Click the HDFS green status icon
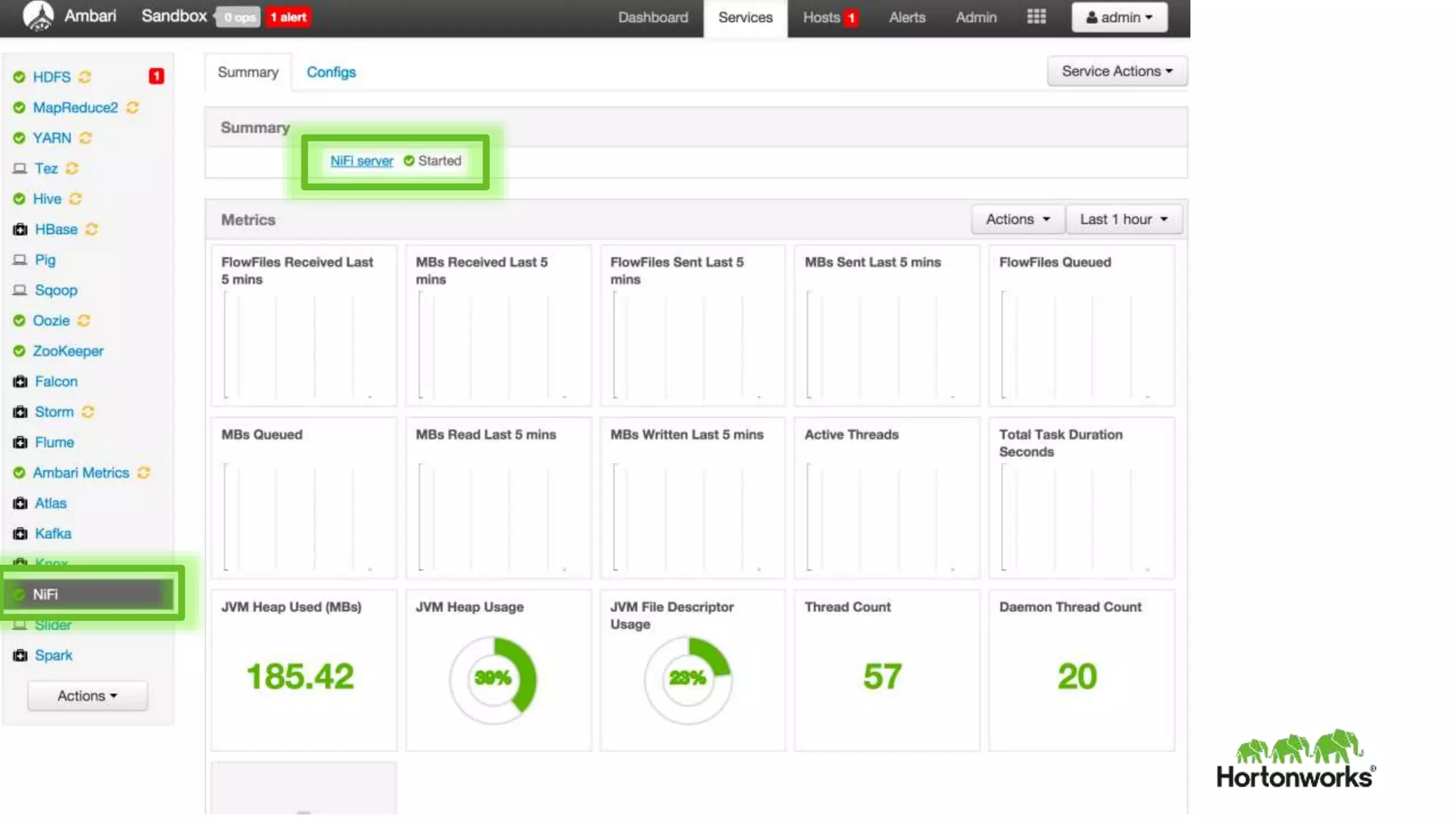 [19, 77]
